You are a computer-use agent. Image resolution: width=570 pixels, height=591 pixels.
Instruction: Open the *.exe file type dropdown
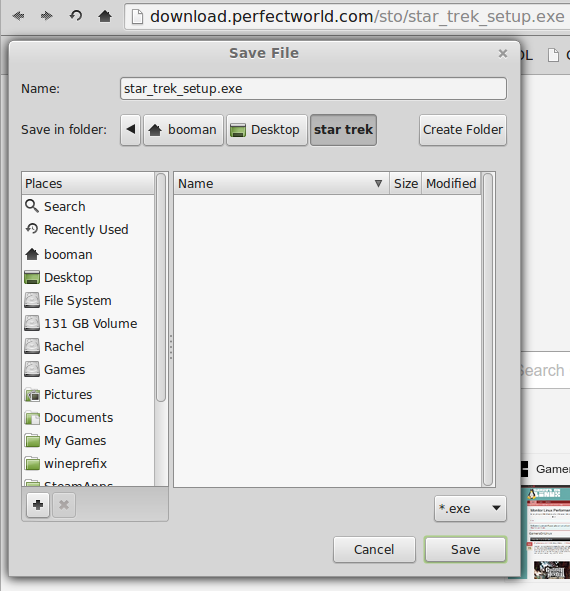pos(470,508)
